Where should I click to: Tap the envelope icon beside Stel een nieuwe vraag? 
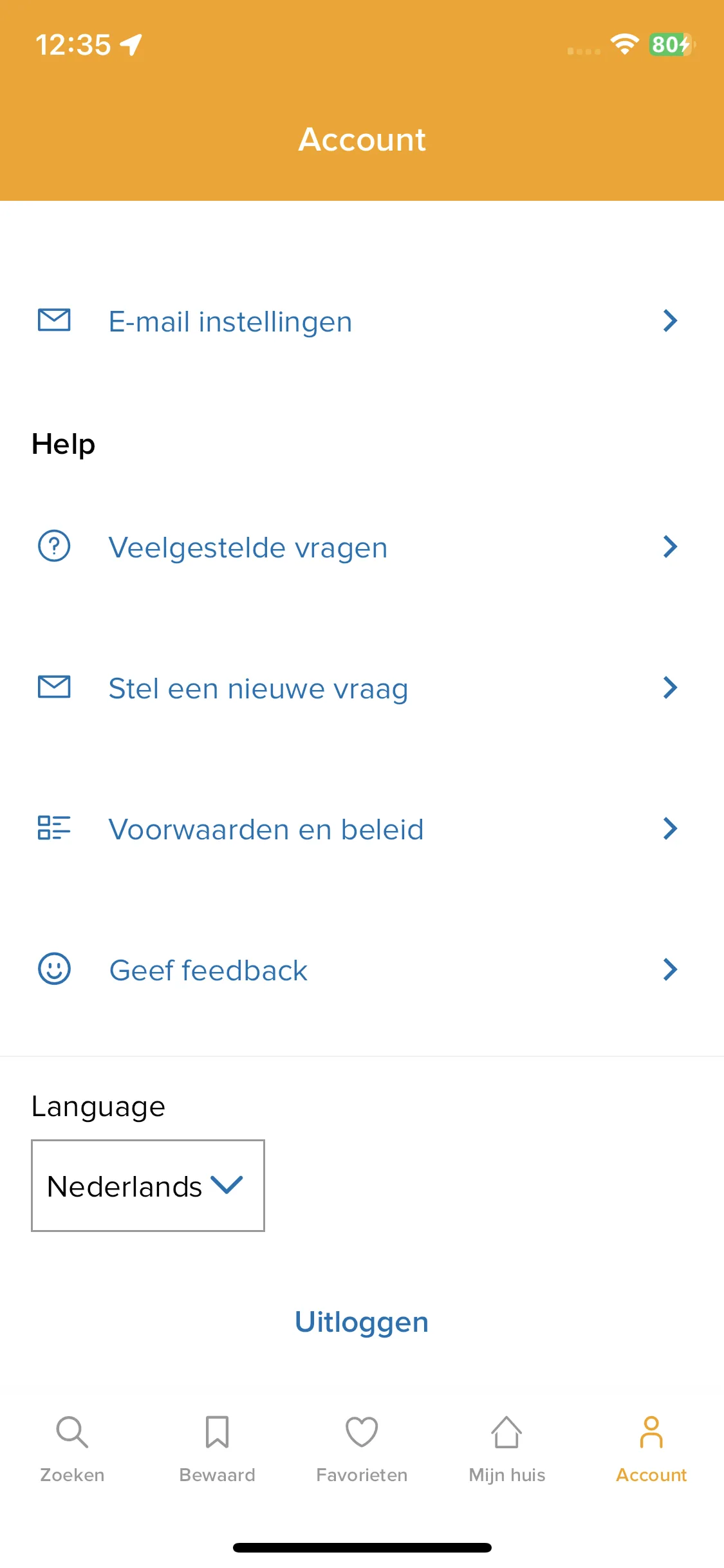(54, 687)
